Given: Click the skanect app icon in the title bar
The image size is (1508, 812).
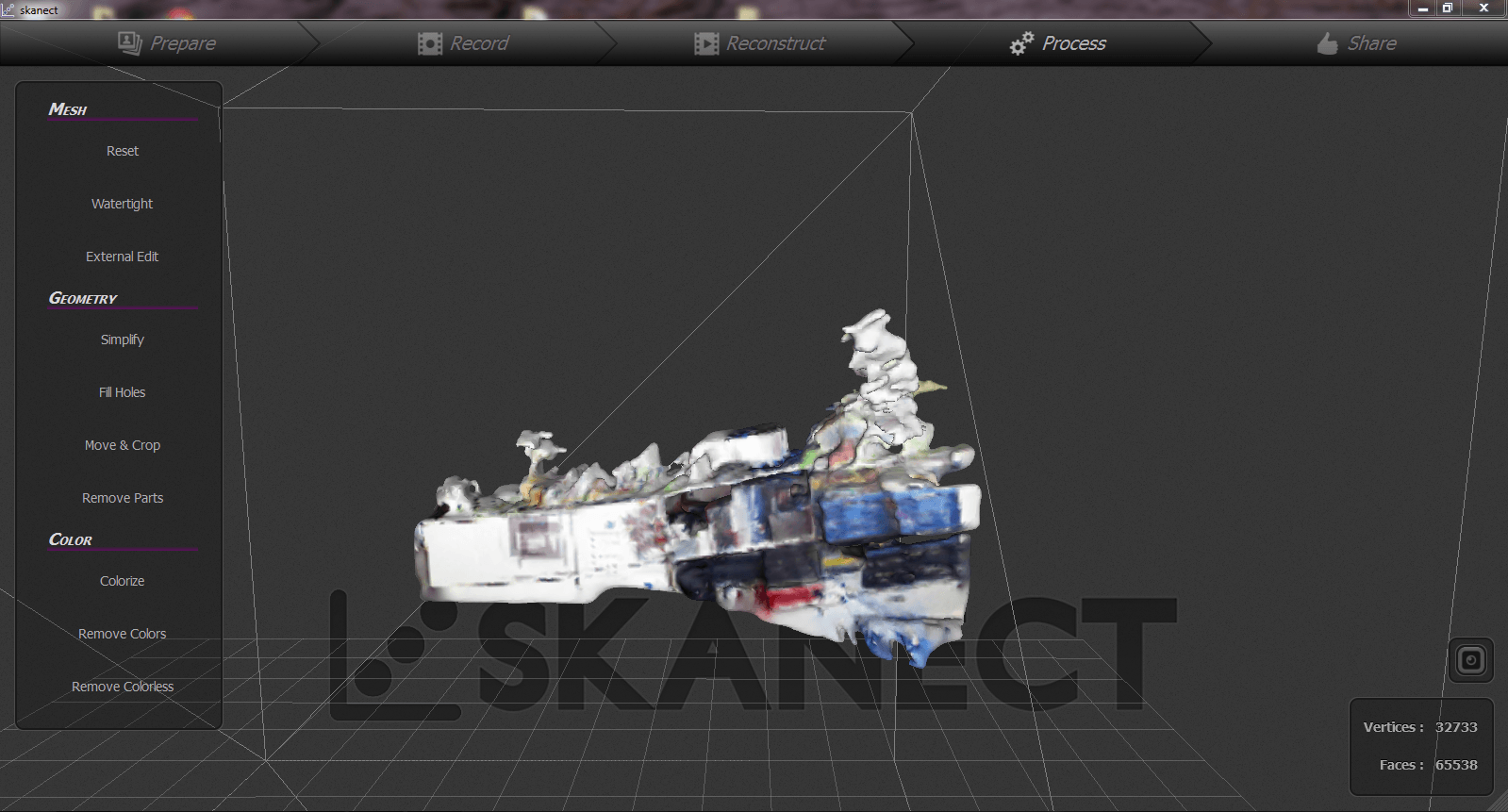Looking at the screenshot, I should tap(8, 9).
